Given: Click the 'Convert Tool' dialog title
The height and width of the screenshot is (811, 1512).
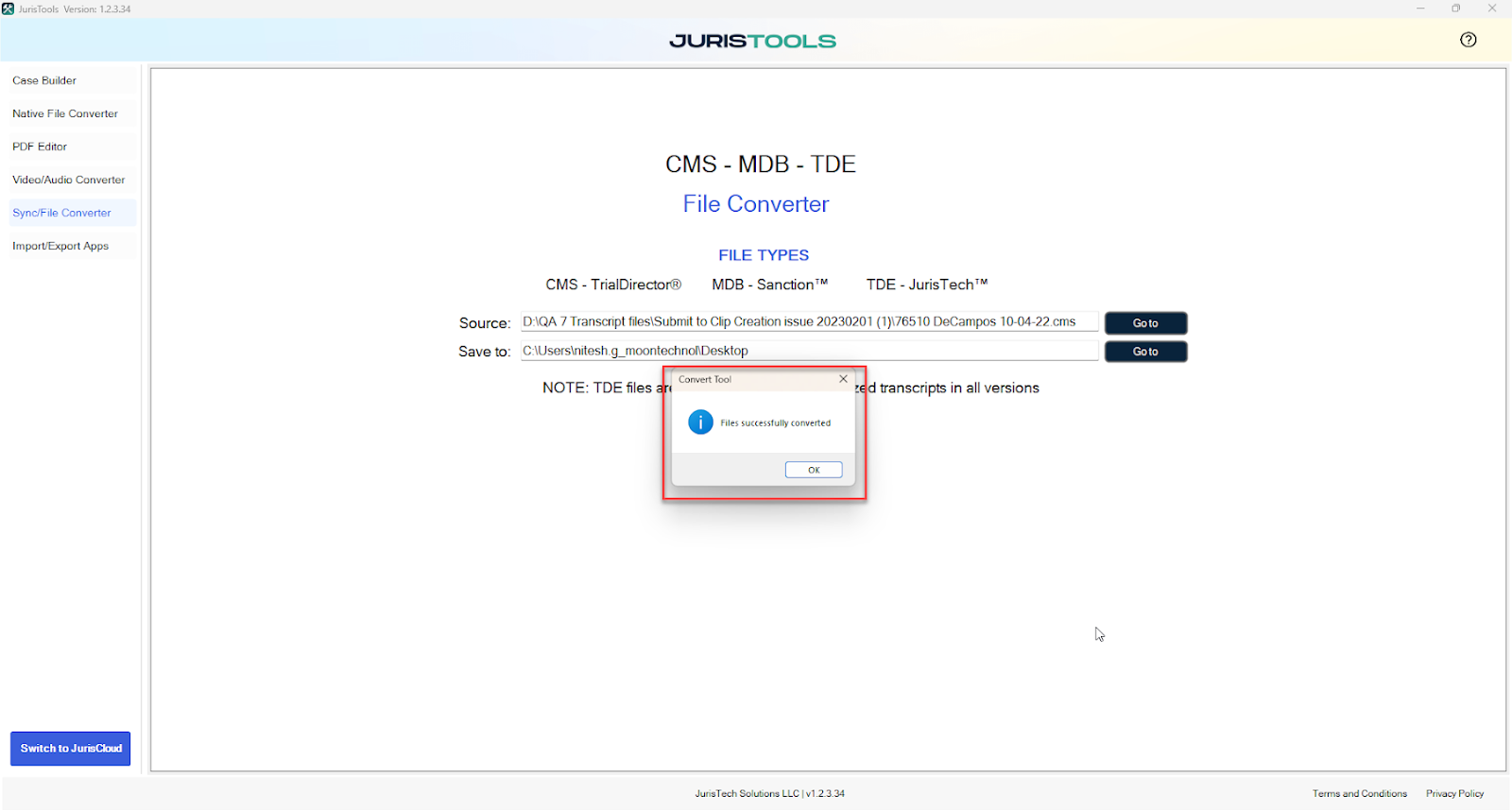Looking at the screenshot, I should (x=705, y=380).
